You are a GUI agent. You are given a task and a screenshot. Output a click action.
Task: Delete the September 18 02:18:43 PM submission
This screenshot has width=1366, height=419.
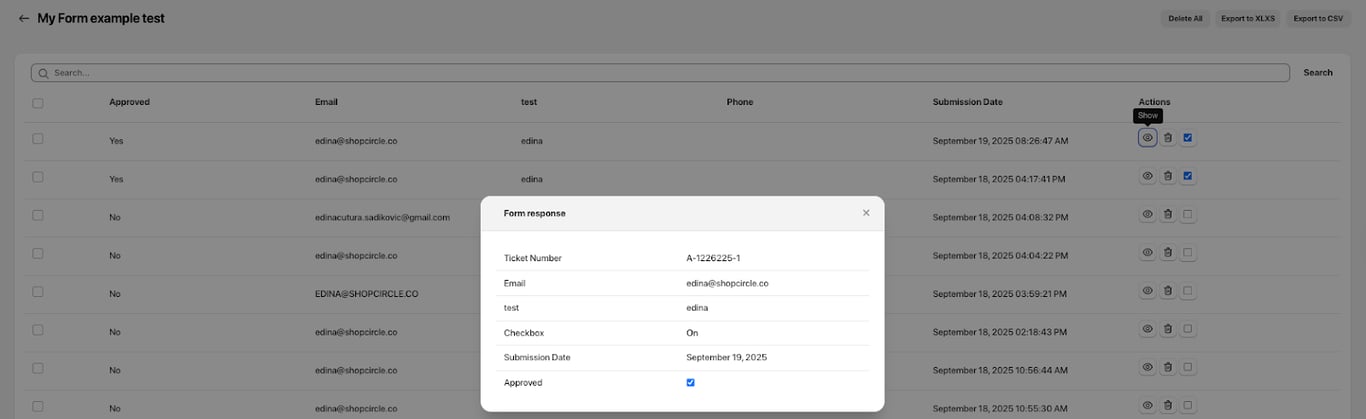pos(1168,329)
